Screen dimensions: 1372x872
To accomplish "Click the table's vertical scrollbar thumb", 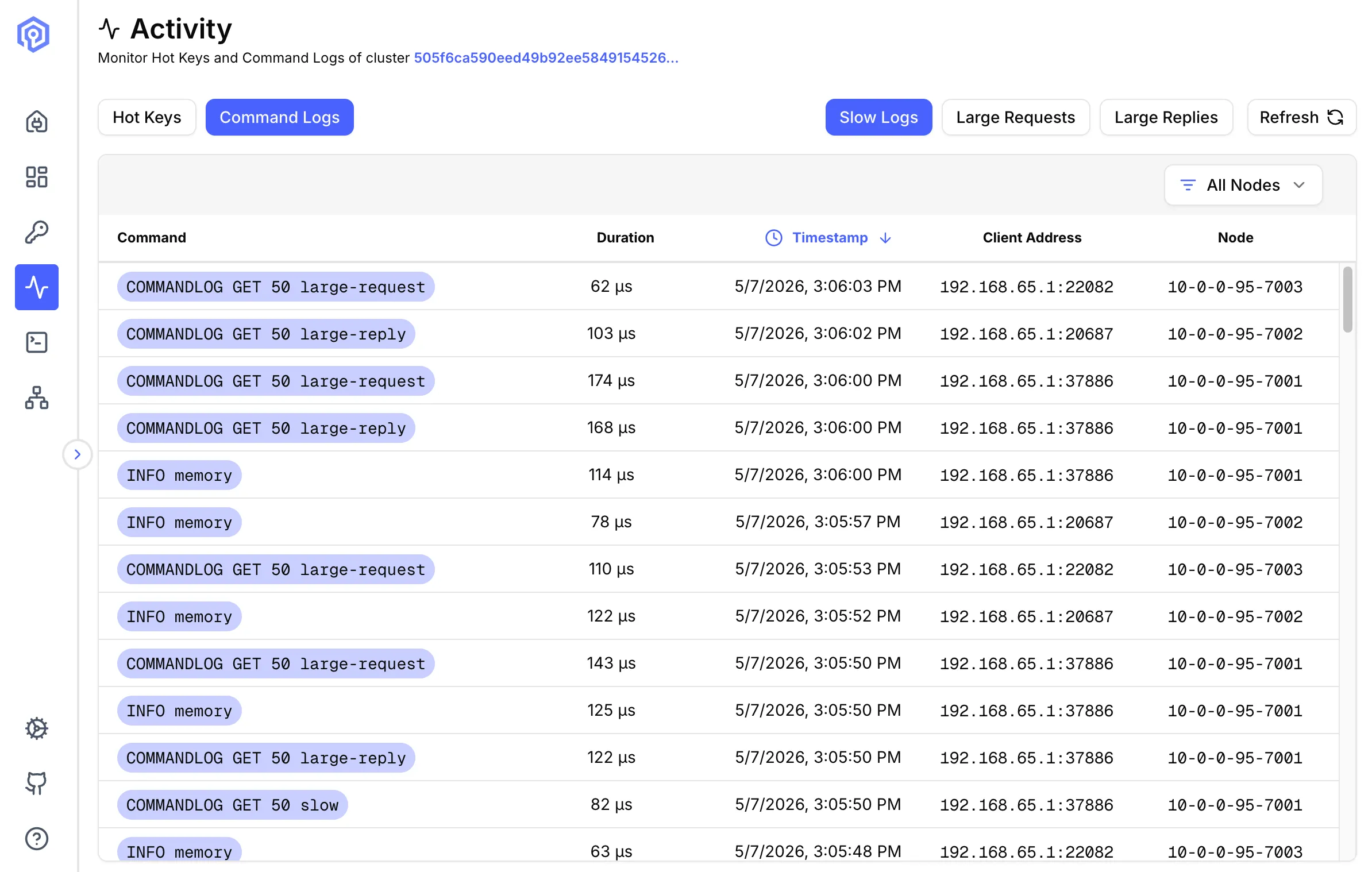I will pos(1347,299).
